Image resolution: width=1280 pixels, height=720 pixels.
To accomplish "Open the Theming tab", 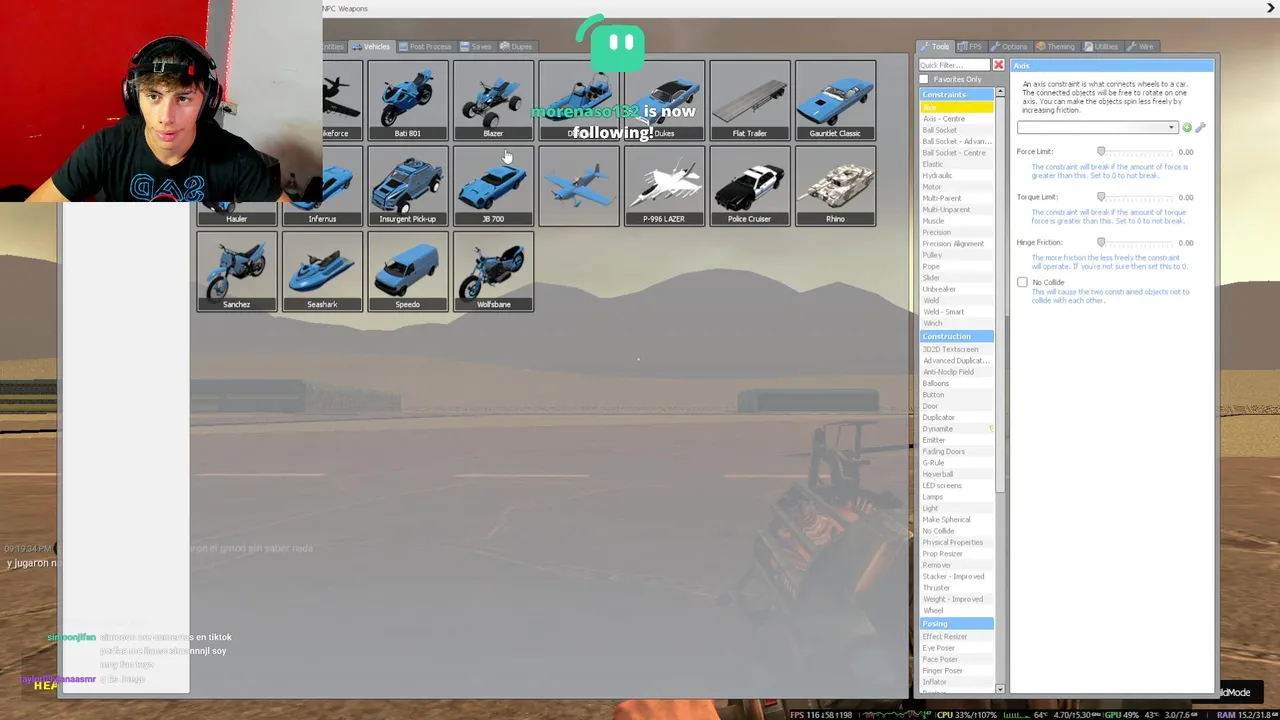I will click(x=1055, y=46).
